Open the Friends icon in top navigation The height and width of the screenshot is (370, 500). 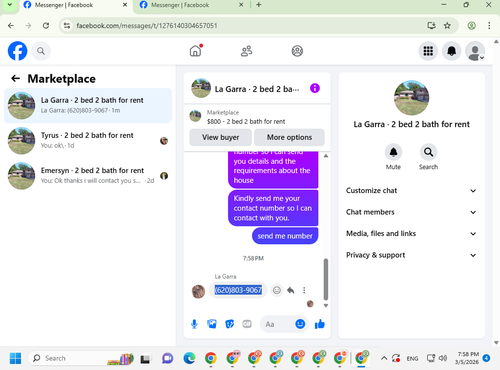(246, 51)
